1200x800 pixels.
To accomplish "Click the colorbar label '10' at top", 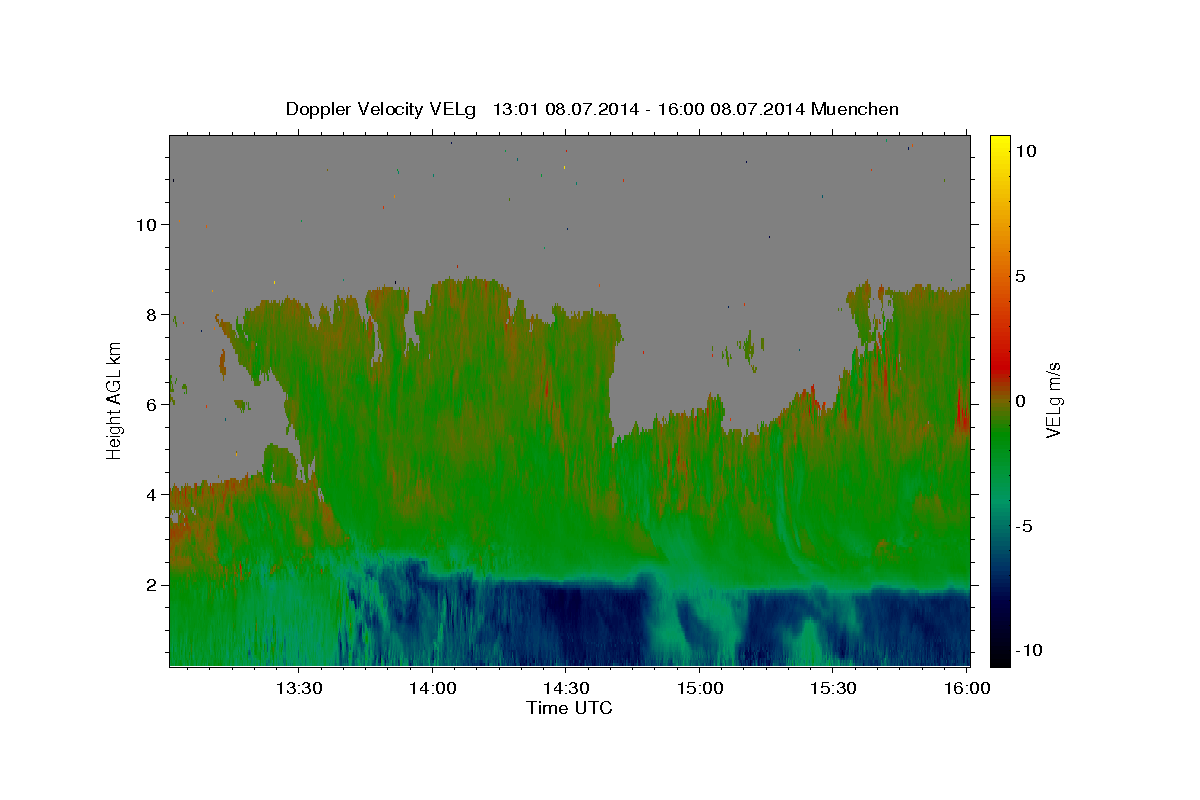I will point(1025,151).
